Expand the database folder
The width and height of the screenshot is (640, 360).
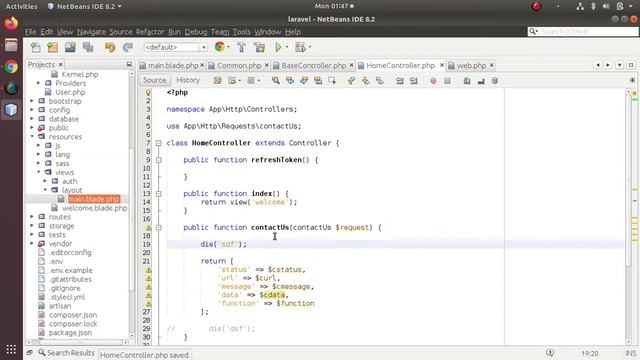click(x=32, y=119)
